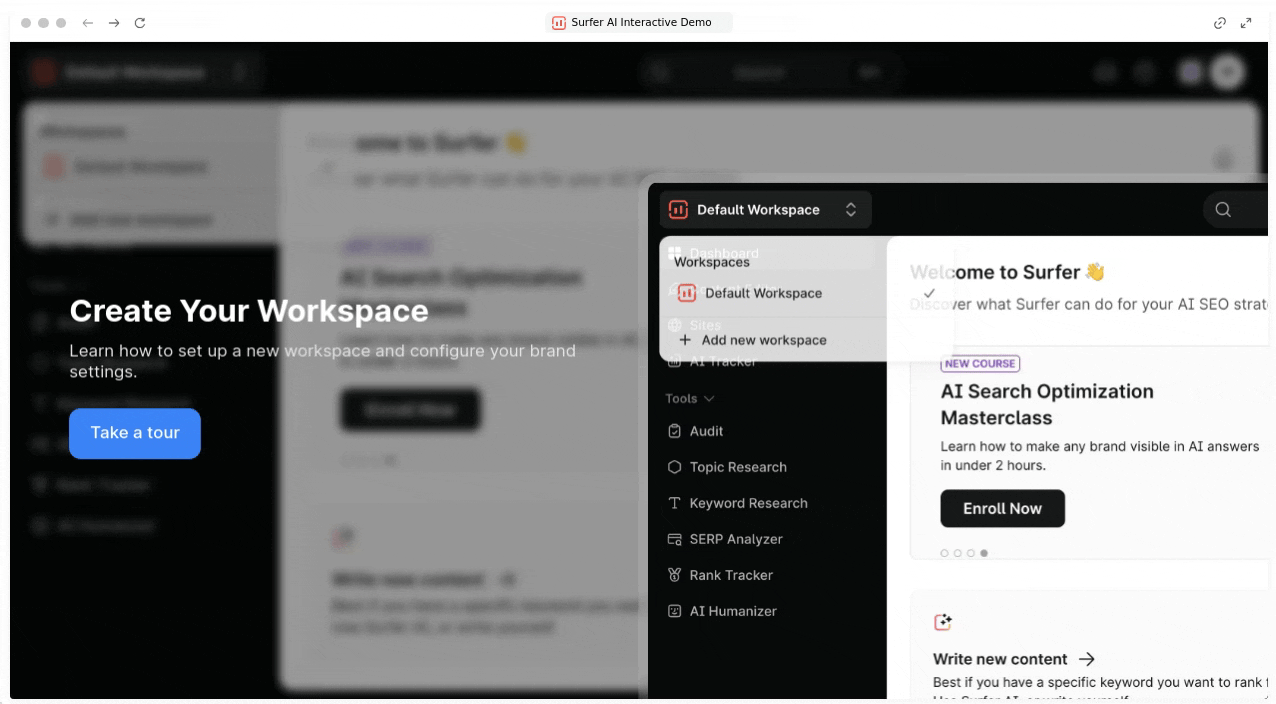Viewport: 1276px width, 704px height.
Task: Click the Surfer logo in workspace switcher
Action: [x=678, y=210]
